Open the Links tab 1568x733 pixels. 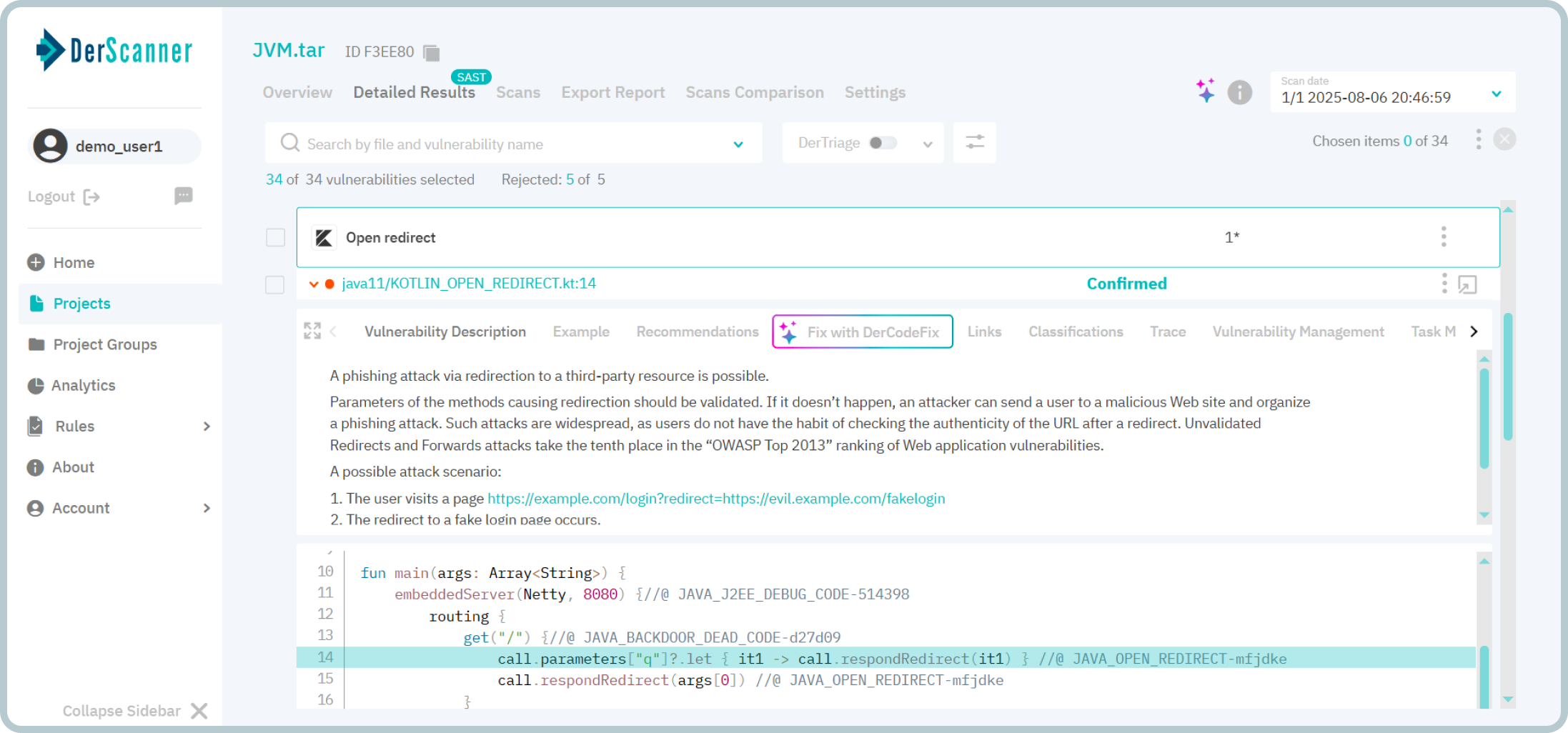click(984, 331)
